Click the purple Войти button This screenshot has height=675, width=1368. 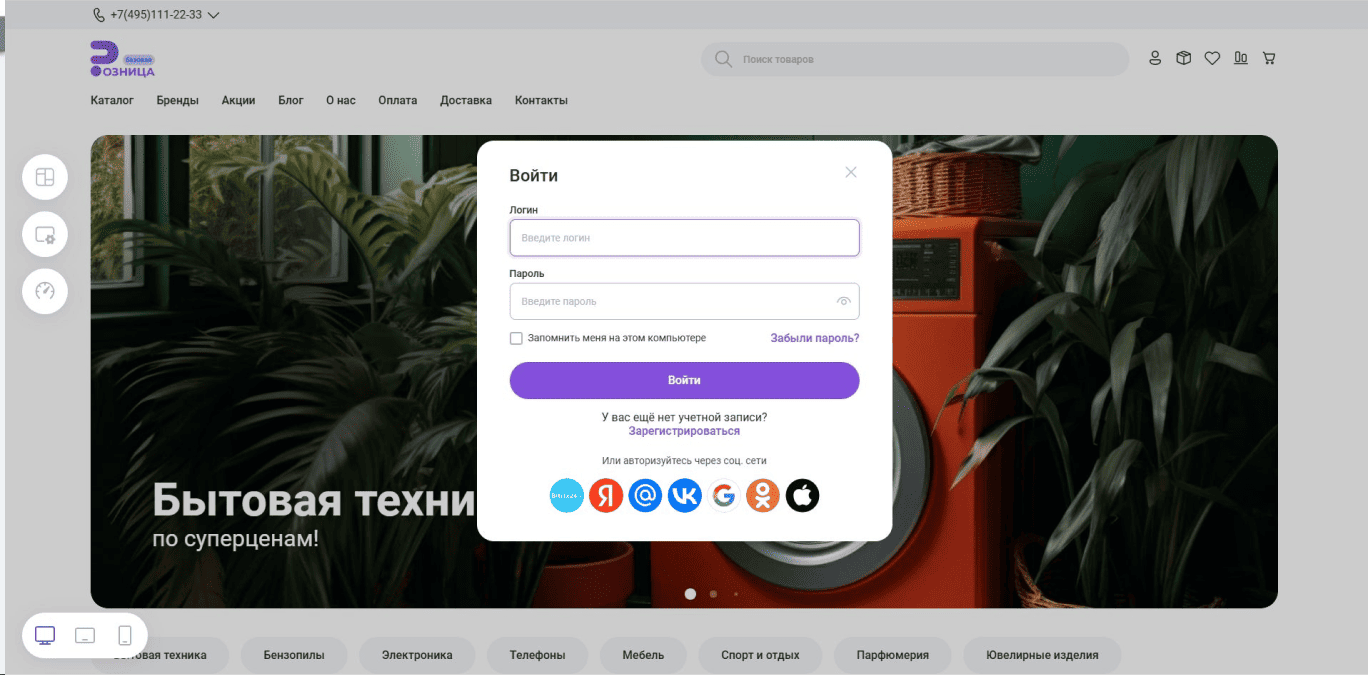pos(684,380)
